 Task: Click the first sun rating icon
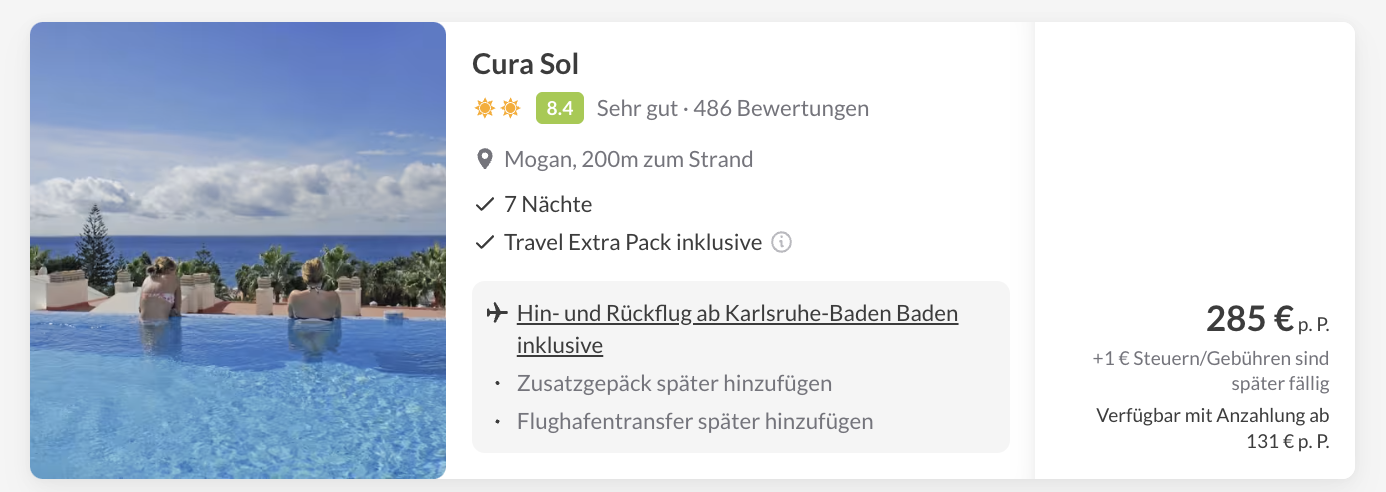click(485, 108)
